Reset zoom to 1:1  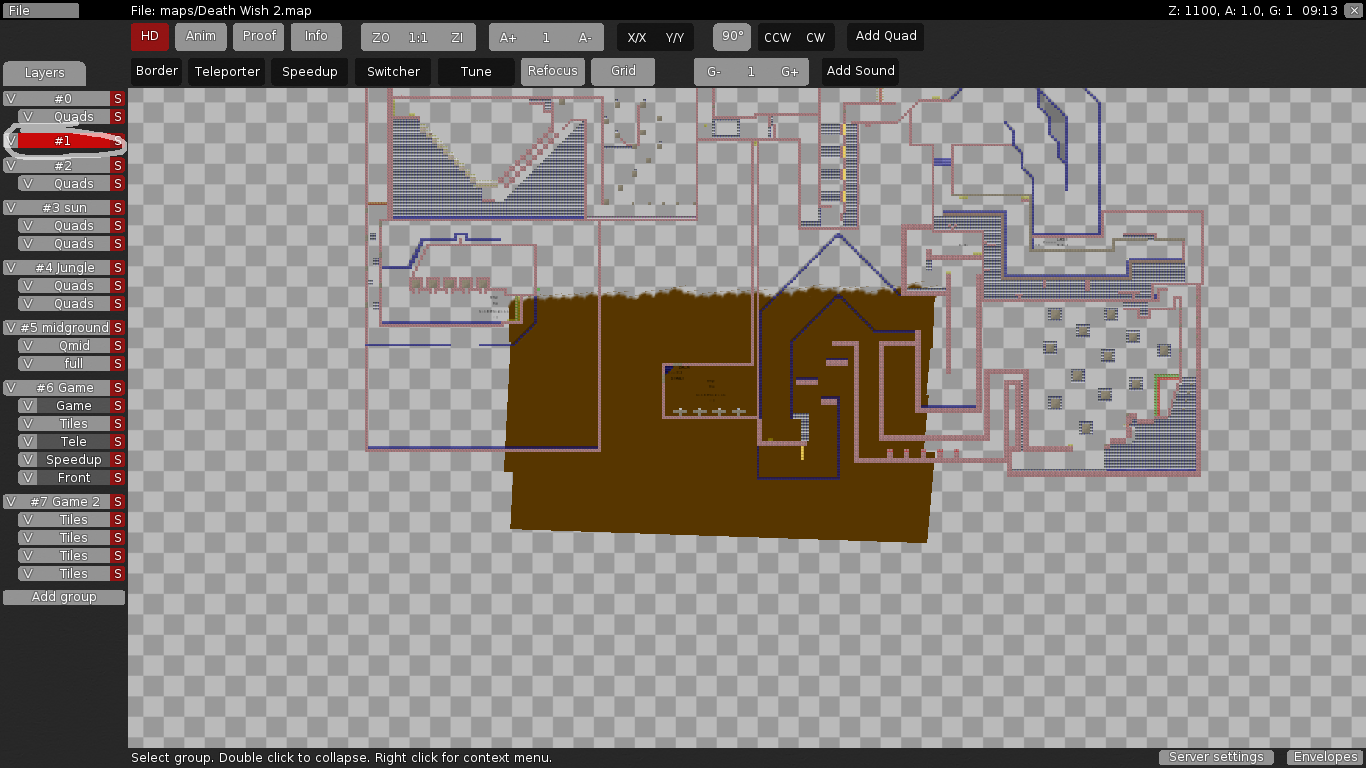tap(418, 38)
